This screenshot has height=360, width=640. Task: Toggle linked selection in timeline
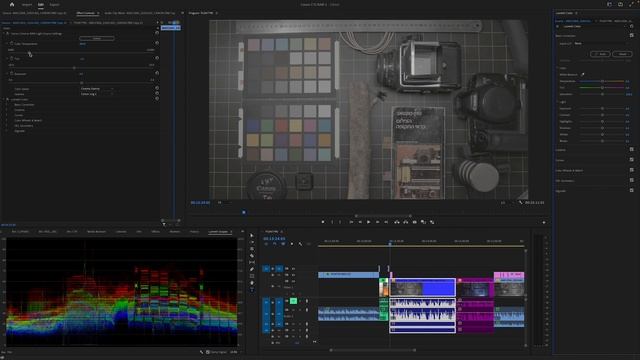pos(283,244)
